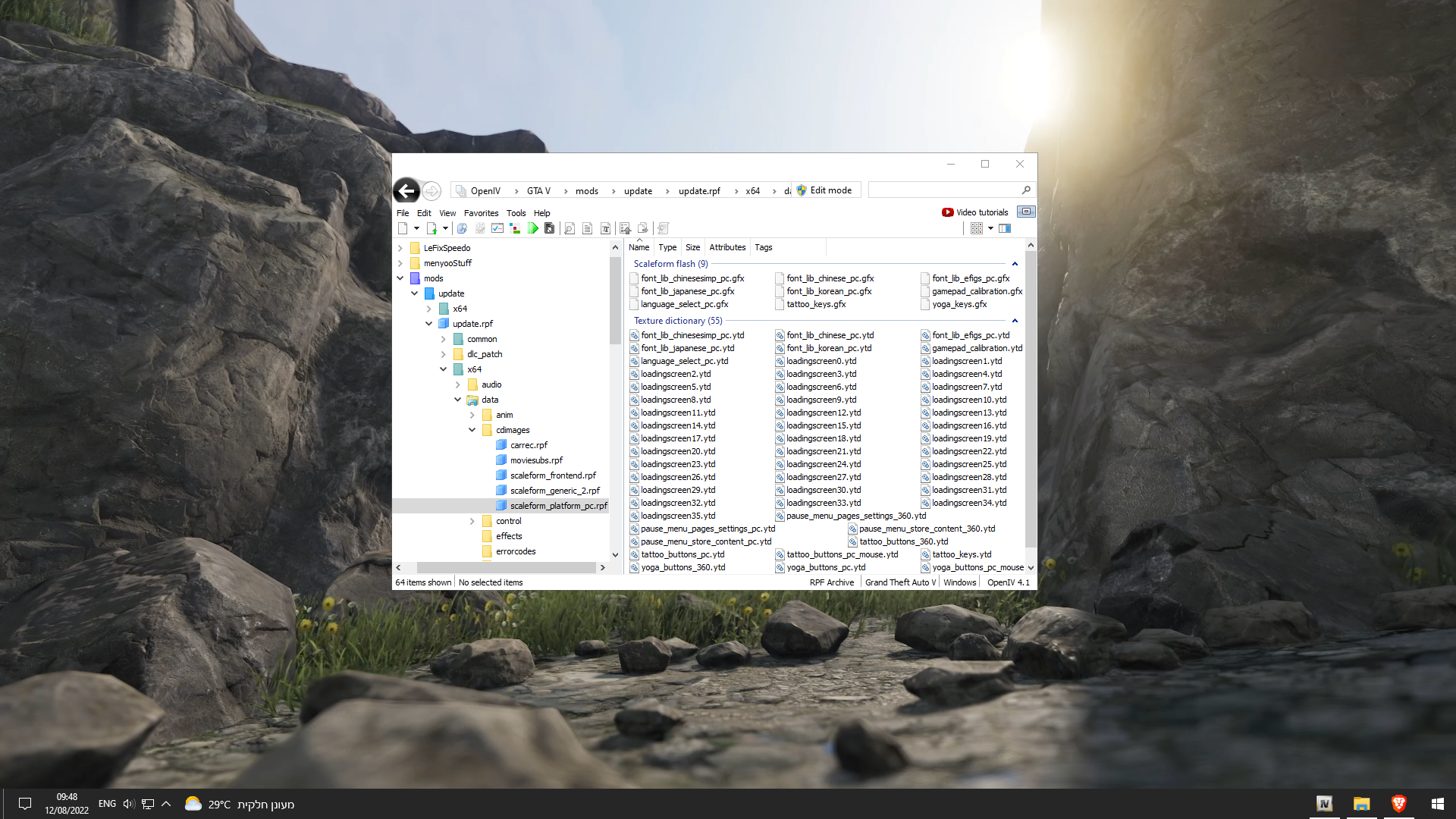Screen dimensions: 1456x819
Task: Select loadingscreen12.ytd in file list
Action: (823, 413)
